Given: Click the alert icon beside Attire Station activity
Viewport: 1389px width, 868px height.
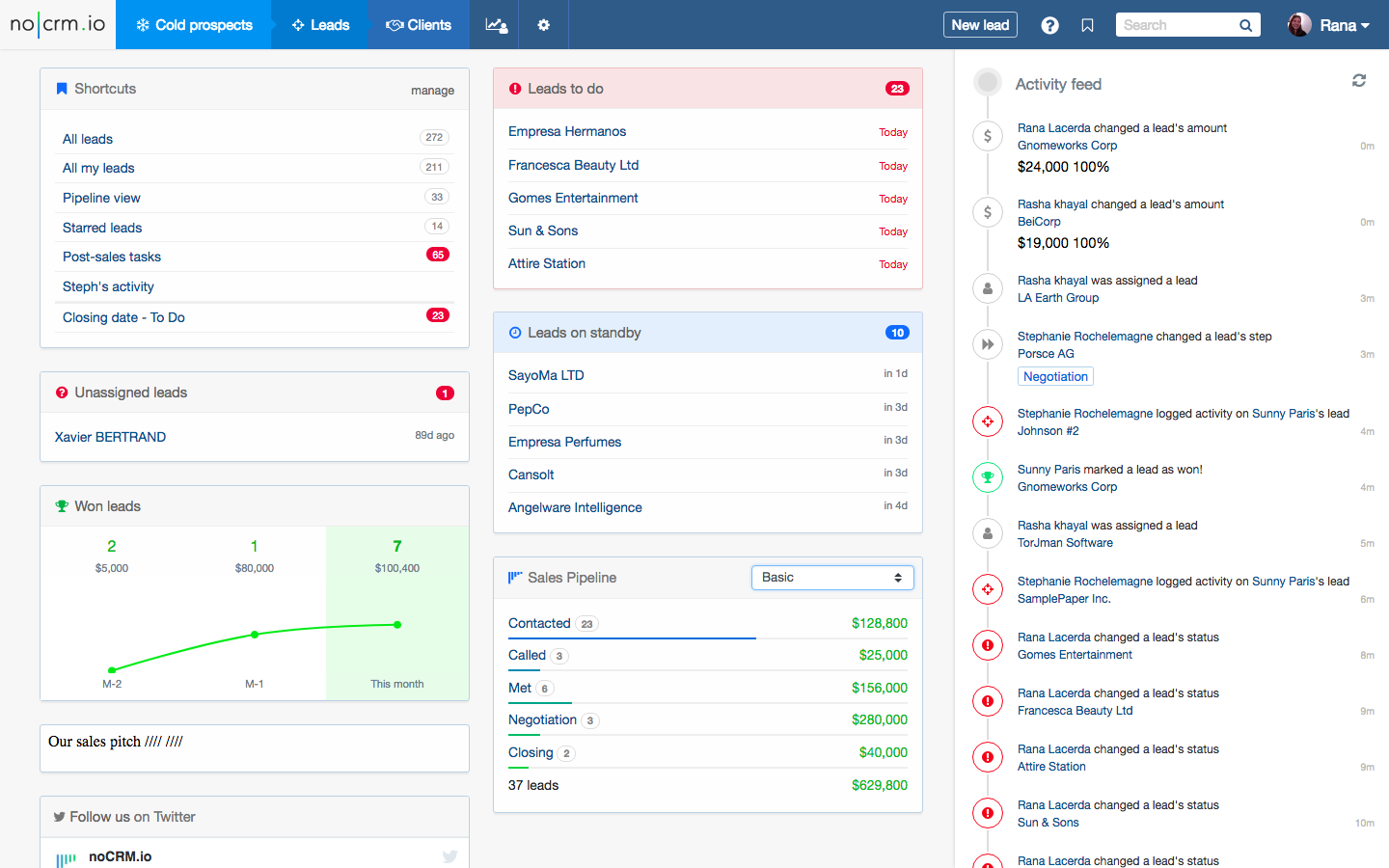Looking at the screenshot, I should click(988, 757).
